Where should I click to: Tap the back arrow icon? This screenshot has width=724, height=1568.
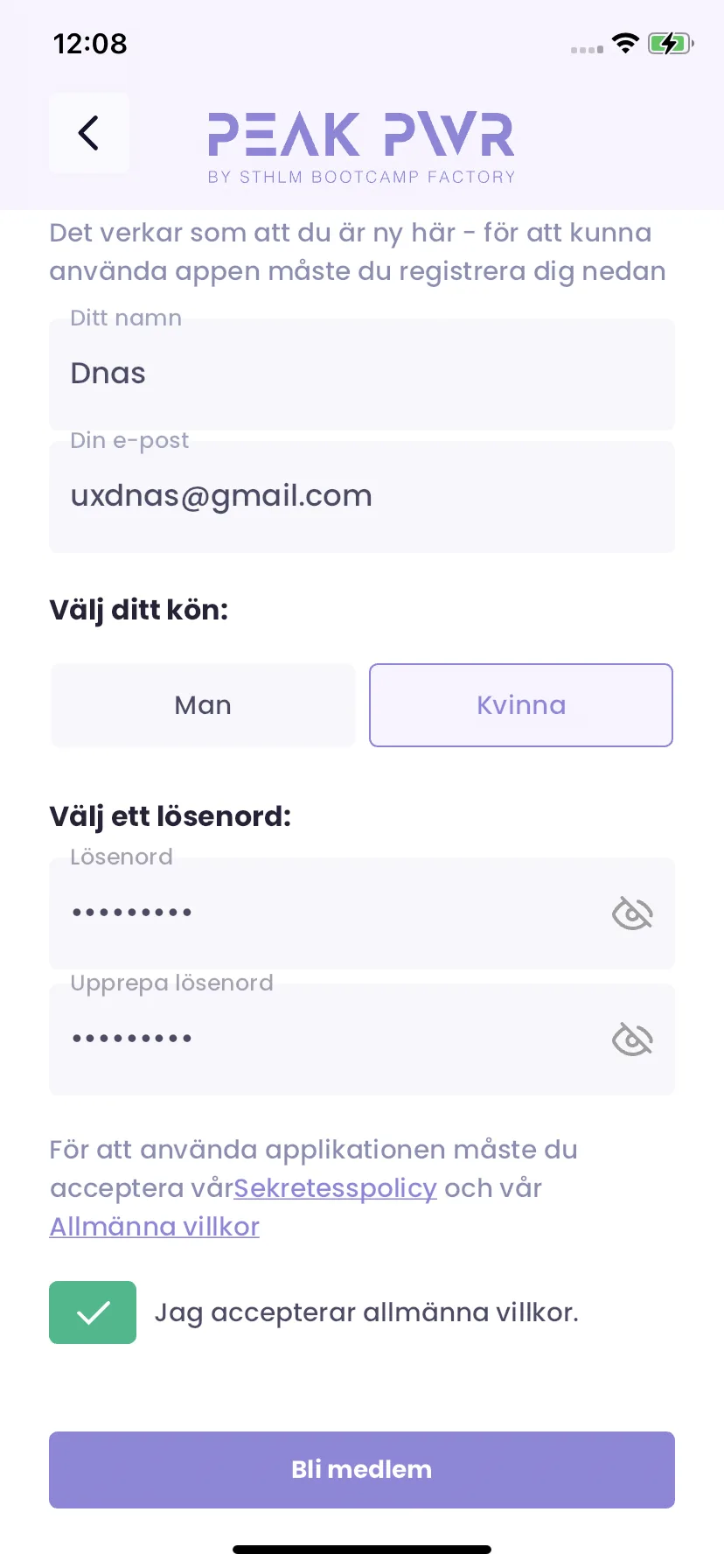tap(88, 133)
